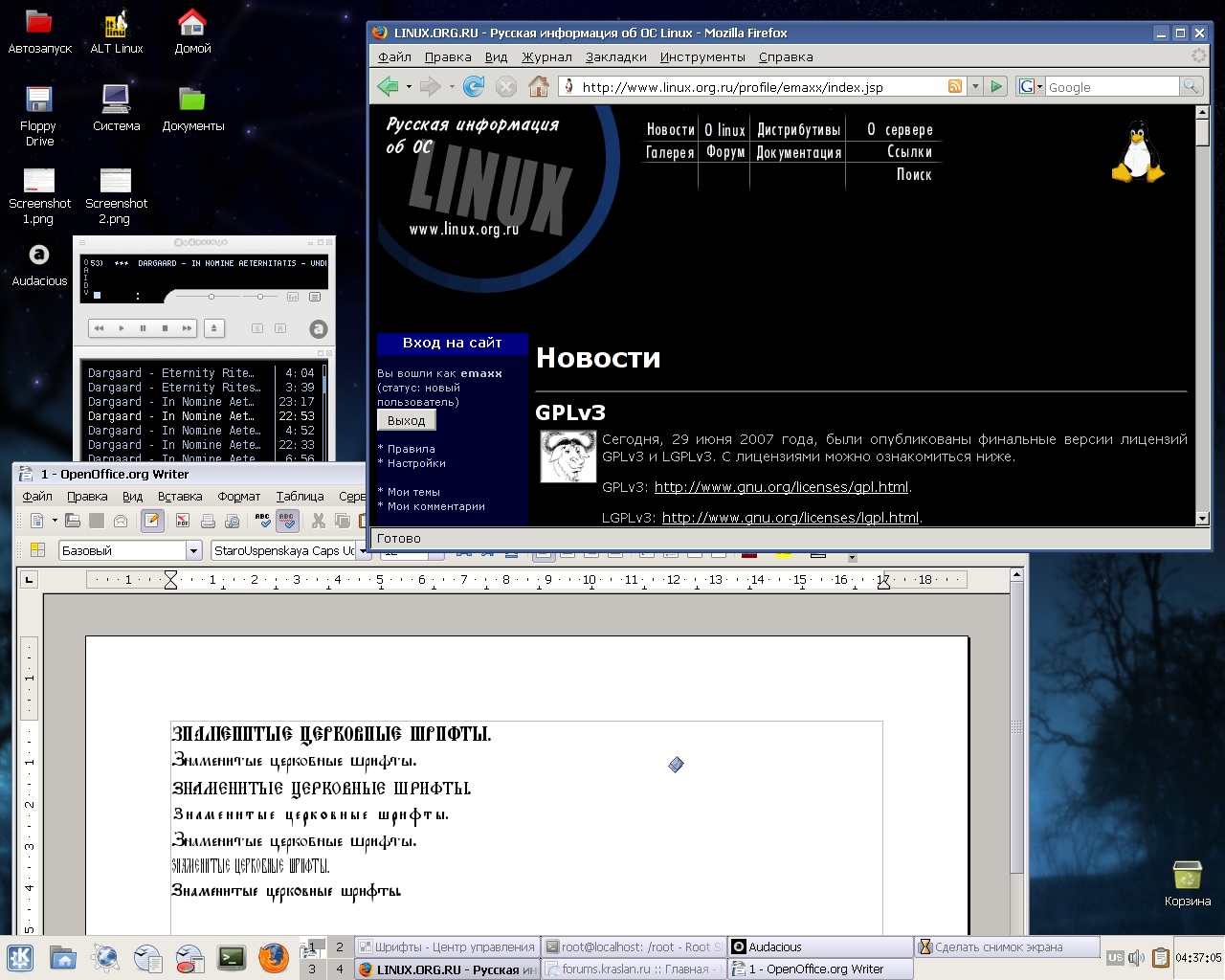Click the Print icon in Writer toolbar
The image size is (1225, 980).
pos(208,521)
